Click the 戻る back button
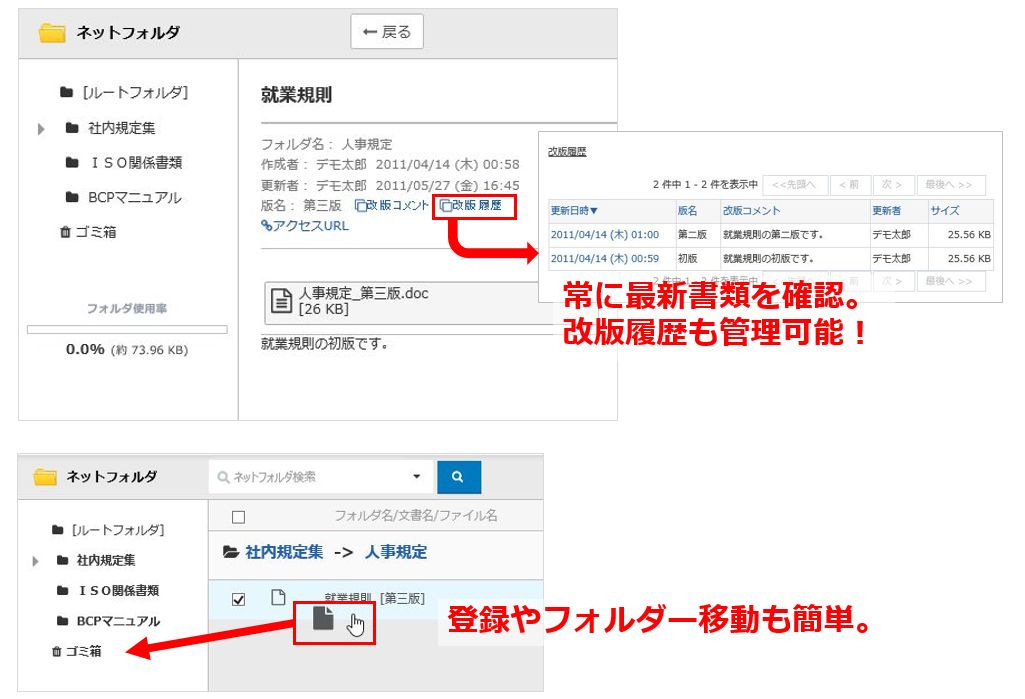 pyautogui.click(x=386, y=32)
